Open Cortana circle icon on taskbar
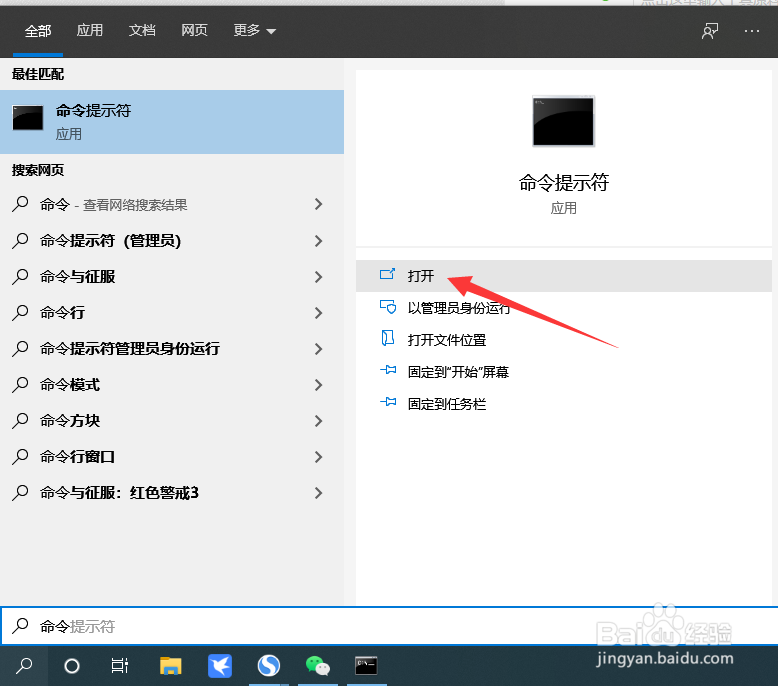Viewport: 778px width, 686px height. point(72,666)
